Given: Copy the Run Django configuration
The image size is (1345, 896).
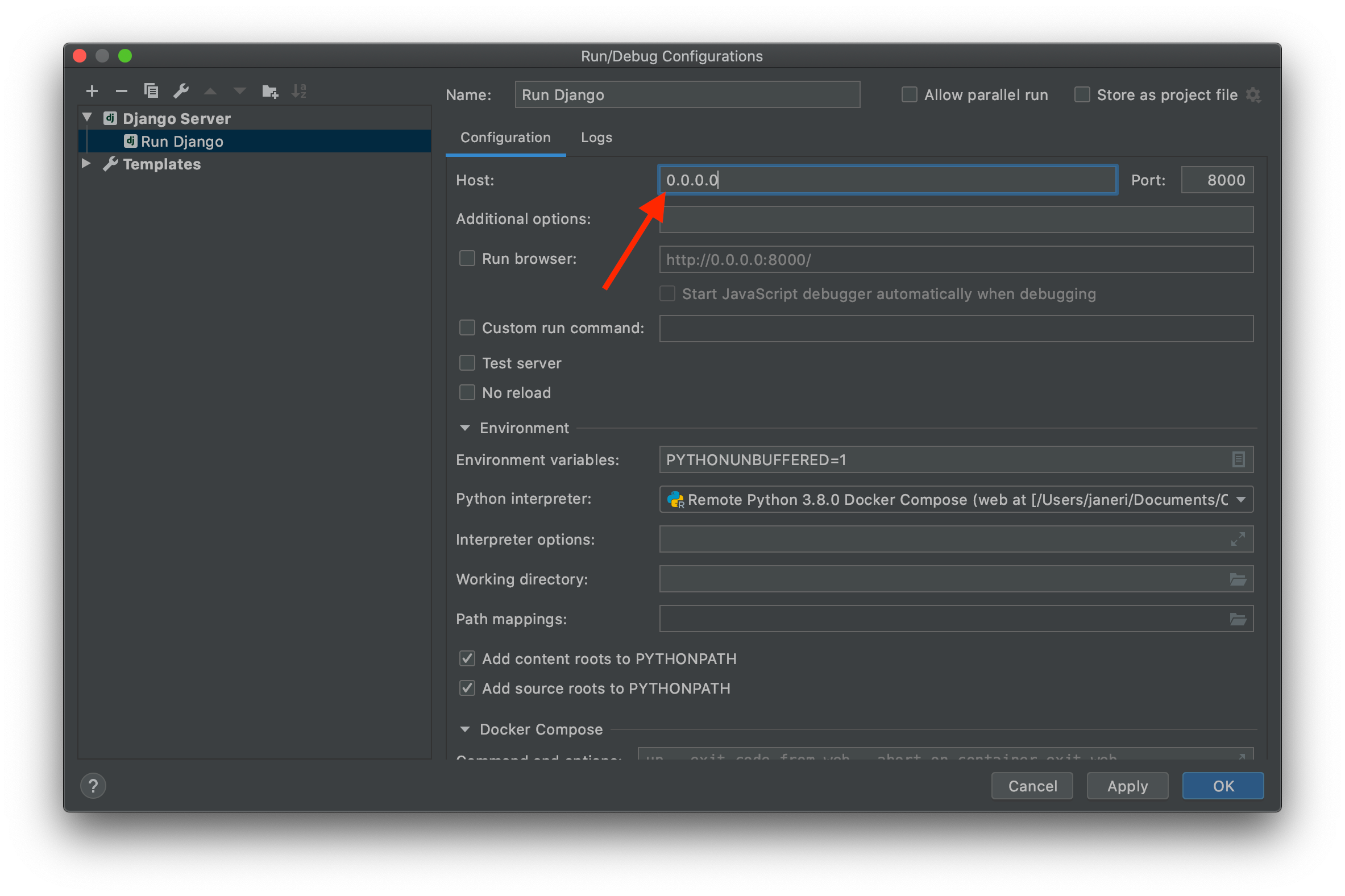Looking at the screenshot, I should click(151, 90).
